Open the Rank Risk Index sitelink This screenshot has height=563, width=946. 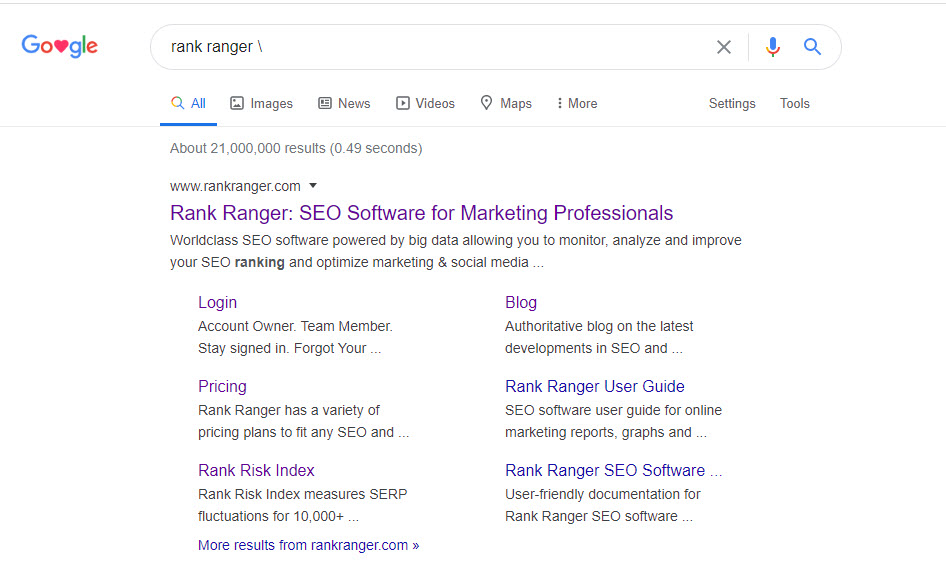[x=256, y=470]
